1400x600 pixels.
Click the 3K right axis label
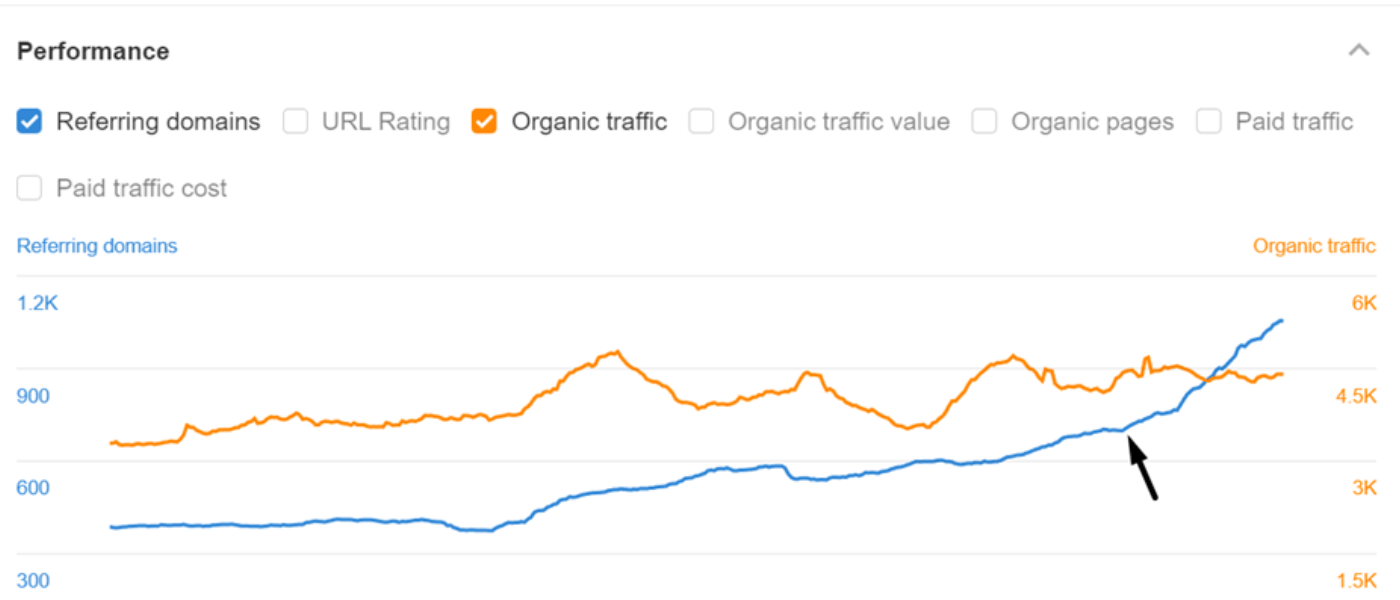coord(1364,488)
